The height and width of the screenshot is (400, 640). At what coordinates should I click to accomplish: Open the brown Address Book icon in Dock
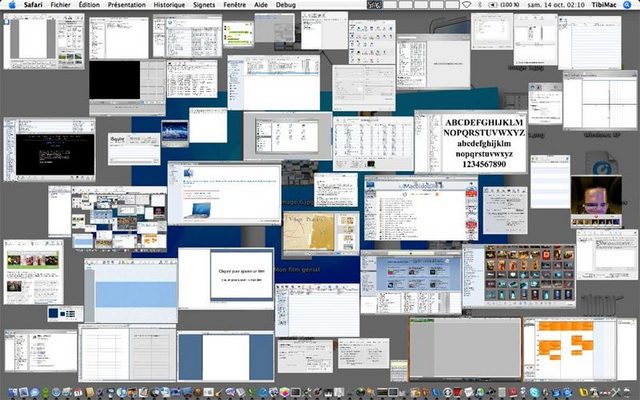click(x=90, y=393)
